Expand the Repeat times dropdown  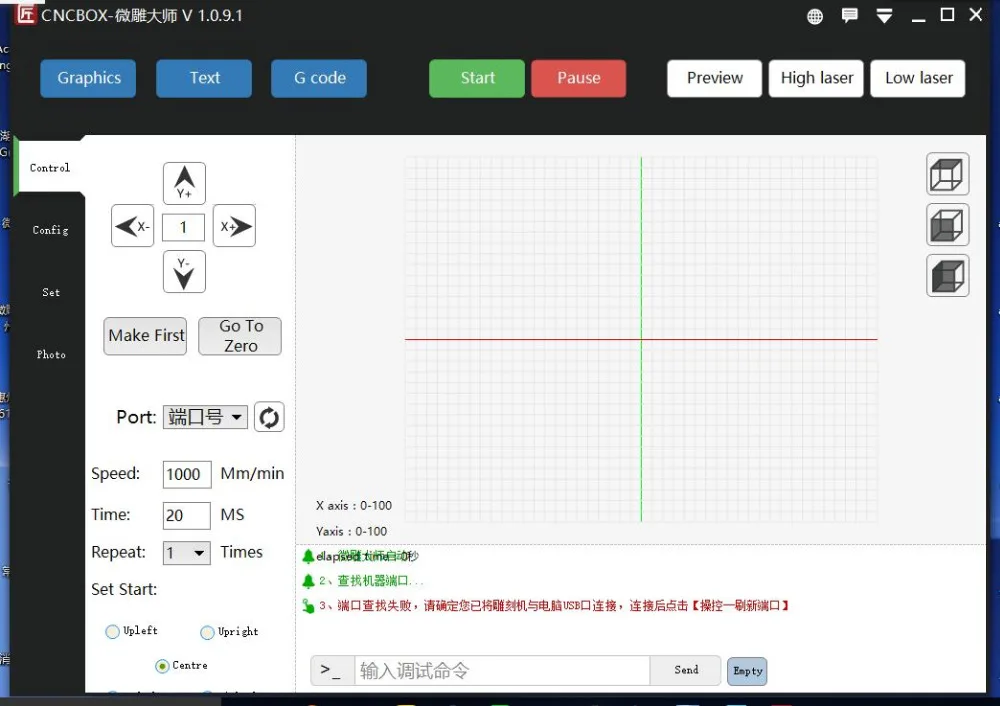pos(186,552)
